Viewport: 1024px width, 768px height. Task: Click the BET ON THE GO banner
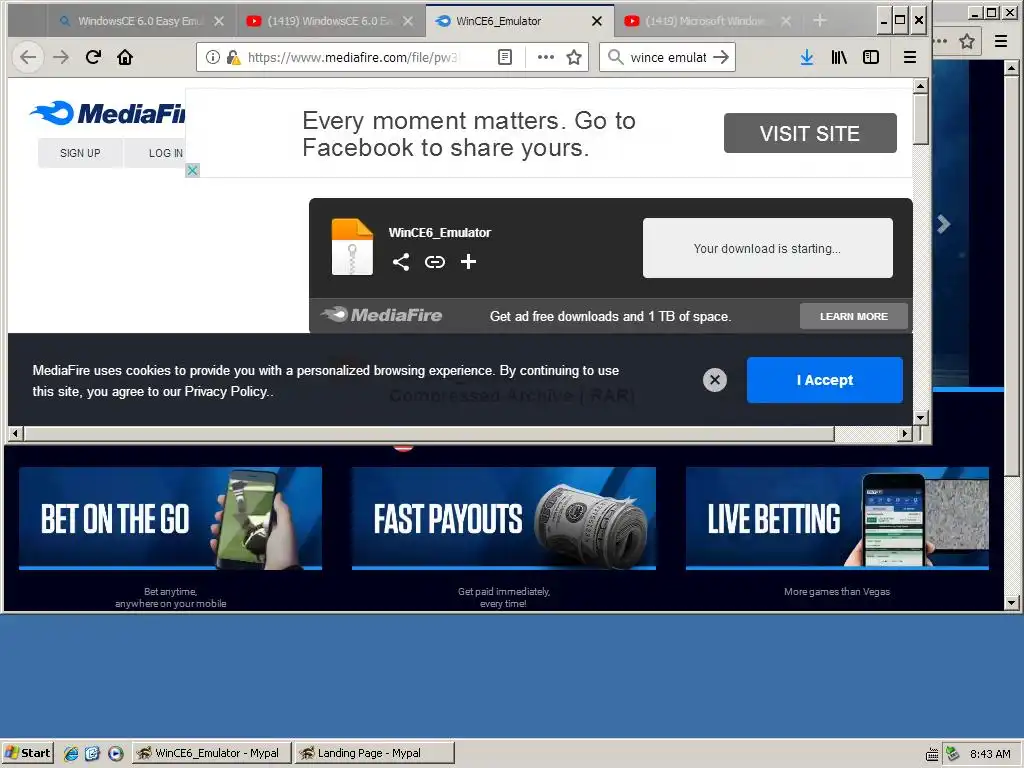click(x=170, y=518)
